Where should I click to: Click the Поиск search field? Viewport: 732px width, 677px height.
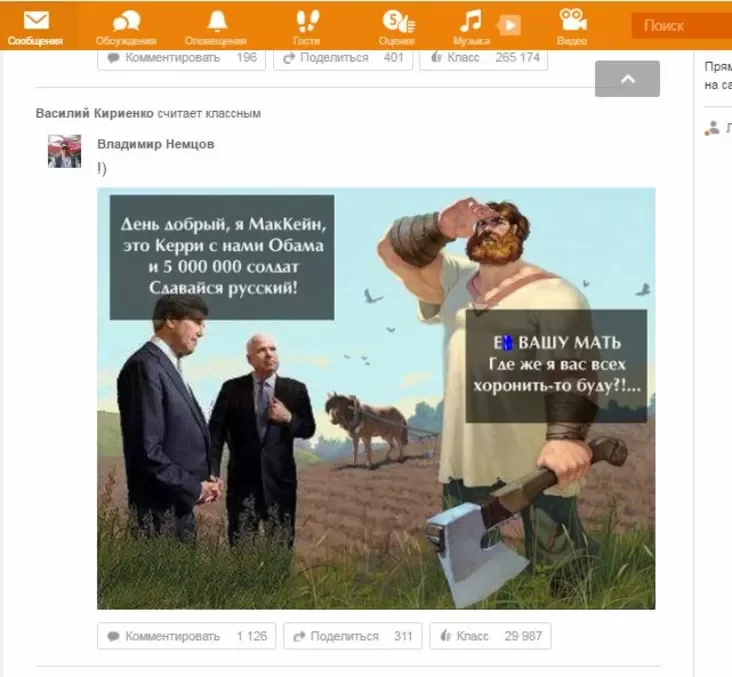tap(684, 26)
